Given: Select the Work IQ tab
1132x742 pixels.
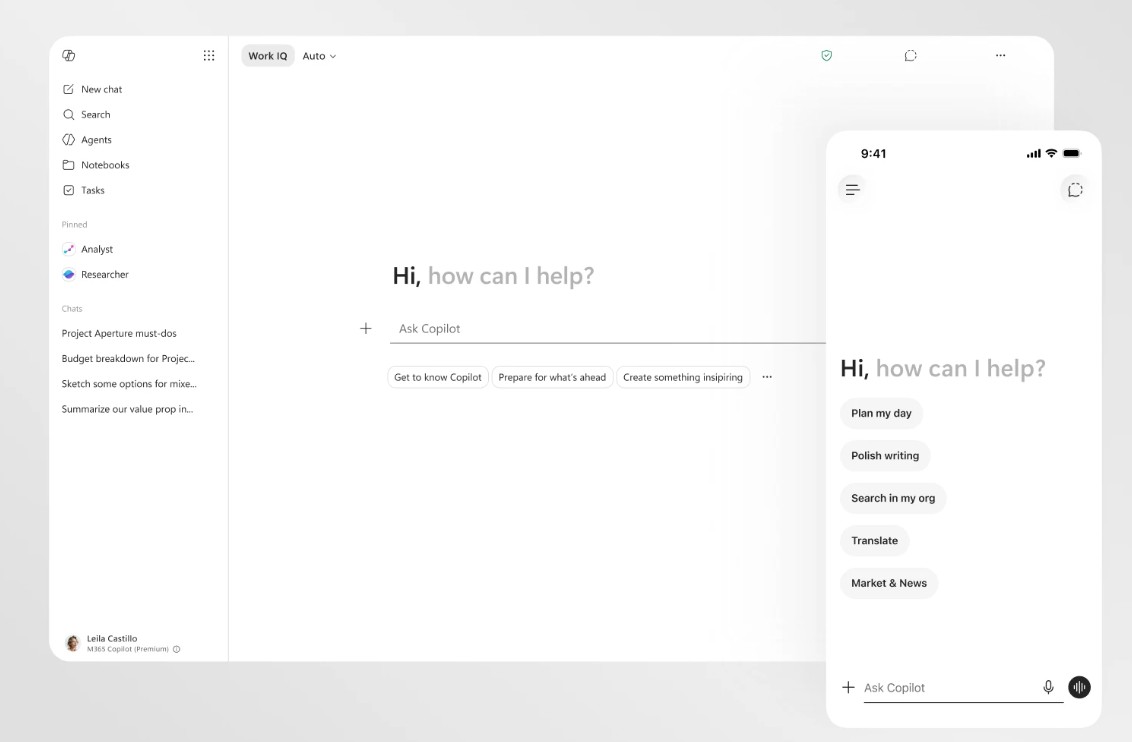Looking at the screenshot, I should 268,56.
